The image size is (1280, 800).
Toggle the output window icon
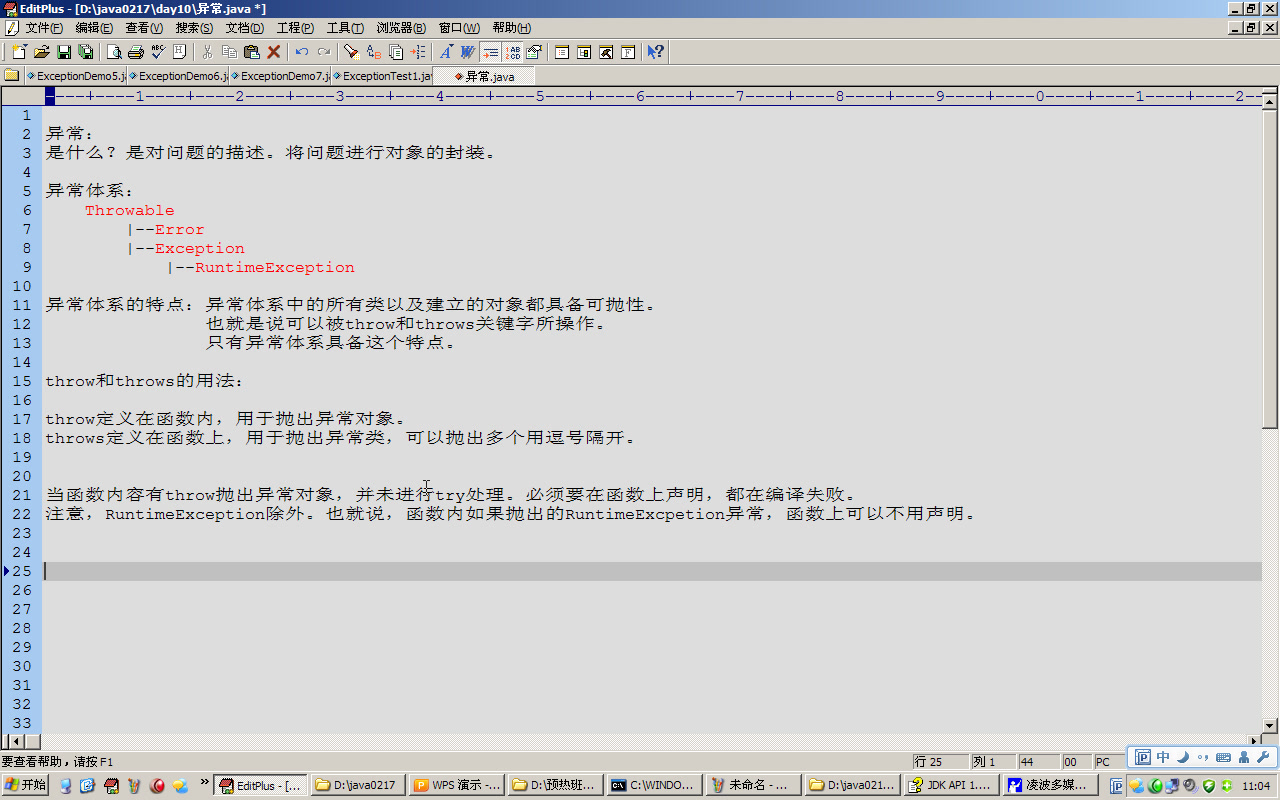coord(606,52)
